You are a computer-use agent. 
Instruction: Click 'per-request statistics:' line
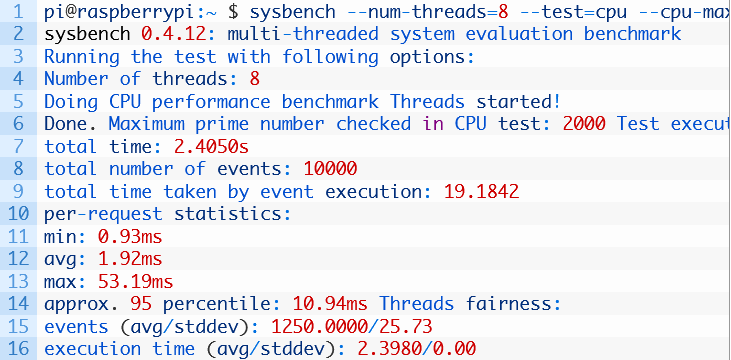168,214
